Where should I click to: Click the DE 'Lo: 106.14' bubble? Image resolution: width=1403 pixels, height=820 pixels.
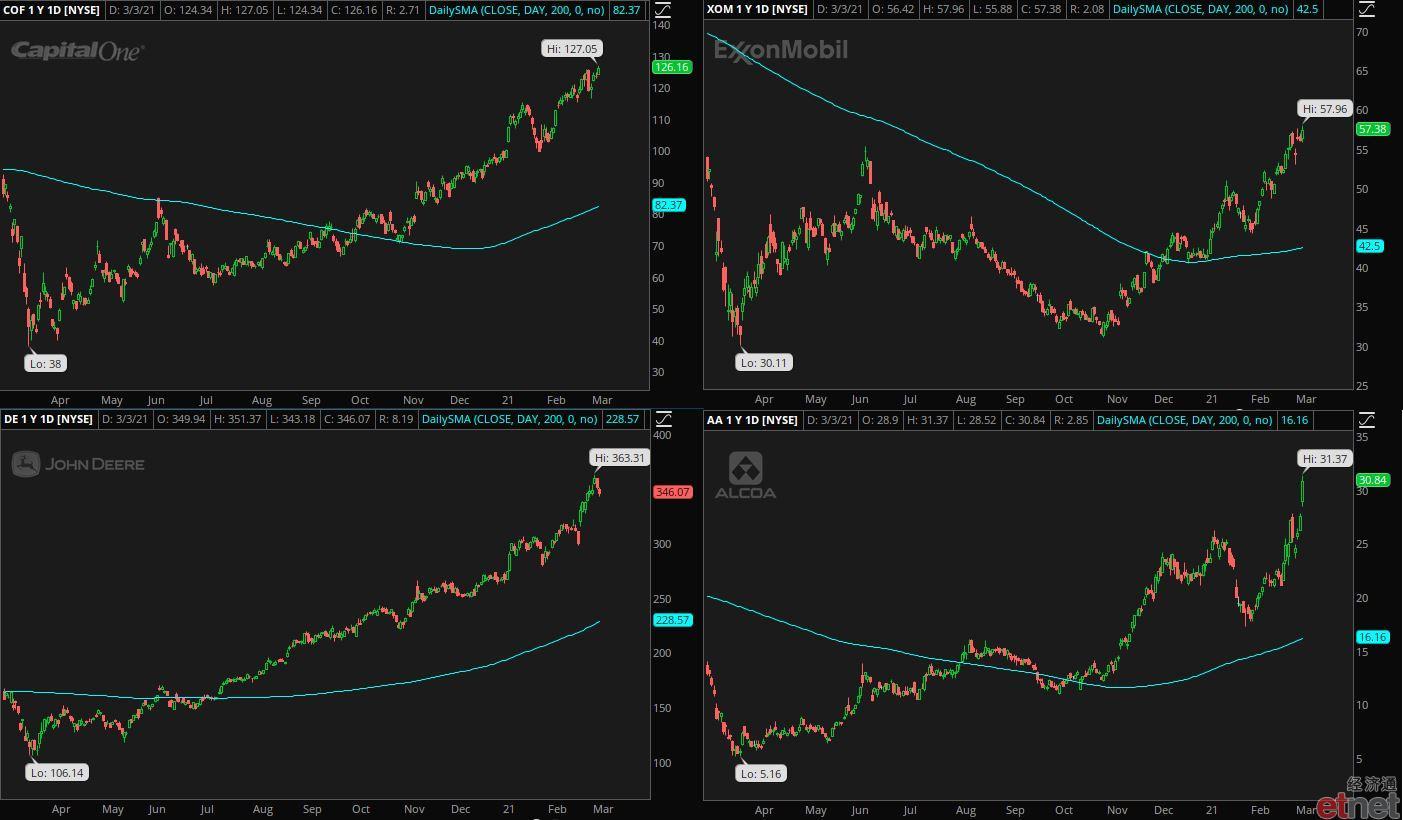coord(57,772)
